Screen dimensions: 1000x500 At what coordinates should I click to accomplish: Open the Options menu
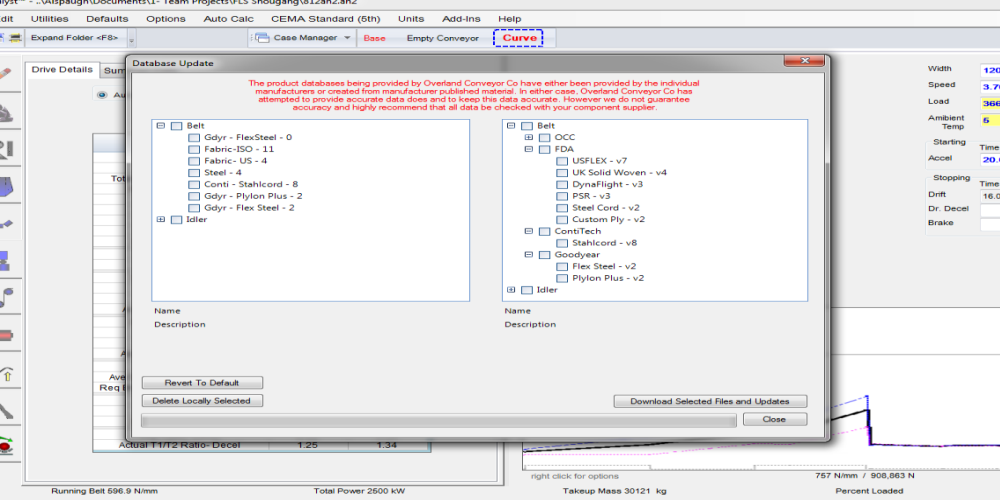click(x=166, y=19)
